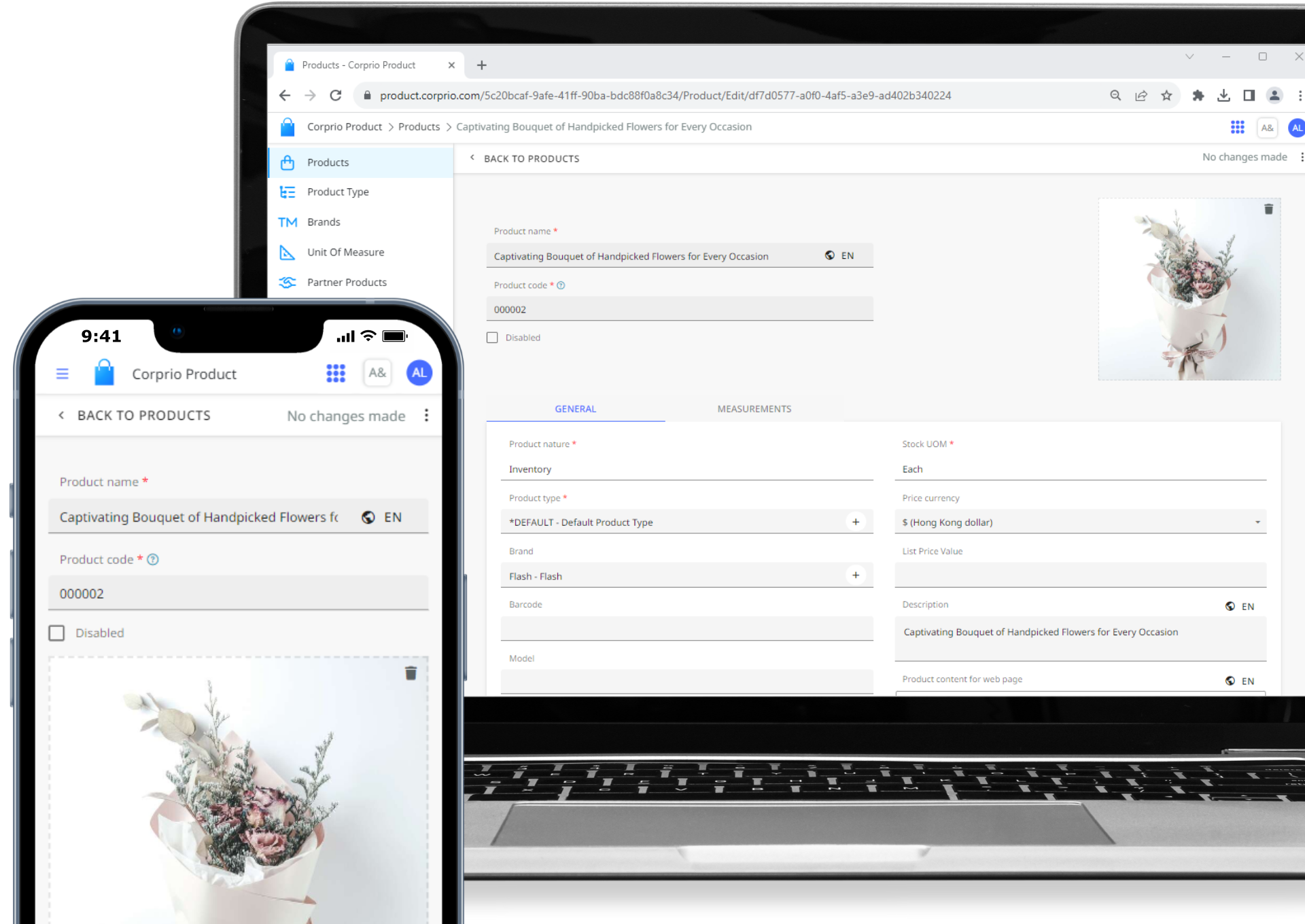This screenshot has height=924, width=1305.
Task: Click BACK TO PRODUCTS on the laptop
Action: point(525,158)
